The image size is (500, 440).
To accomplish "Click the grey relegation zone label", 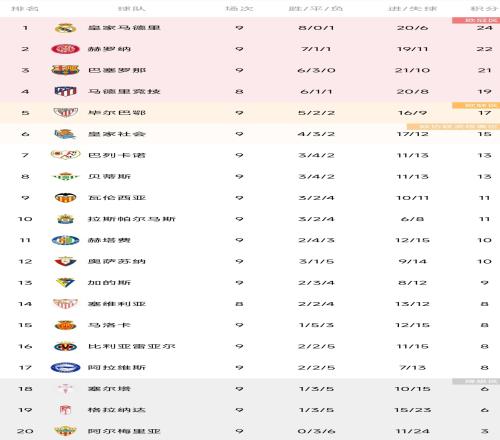I will pos(476,381).
